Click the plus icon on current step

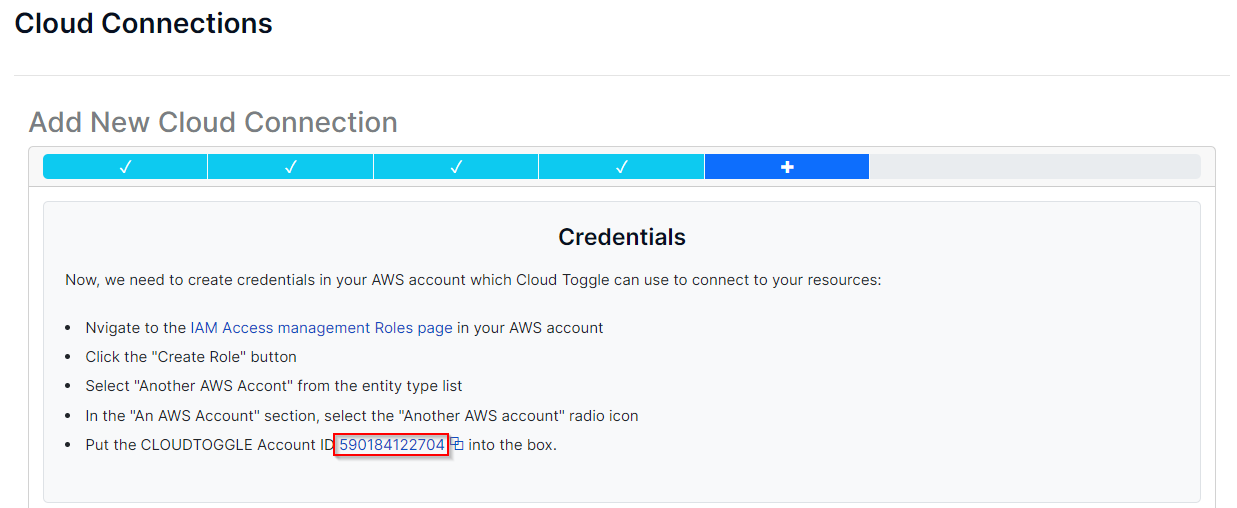(x=787, y=167)
